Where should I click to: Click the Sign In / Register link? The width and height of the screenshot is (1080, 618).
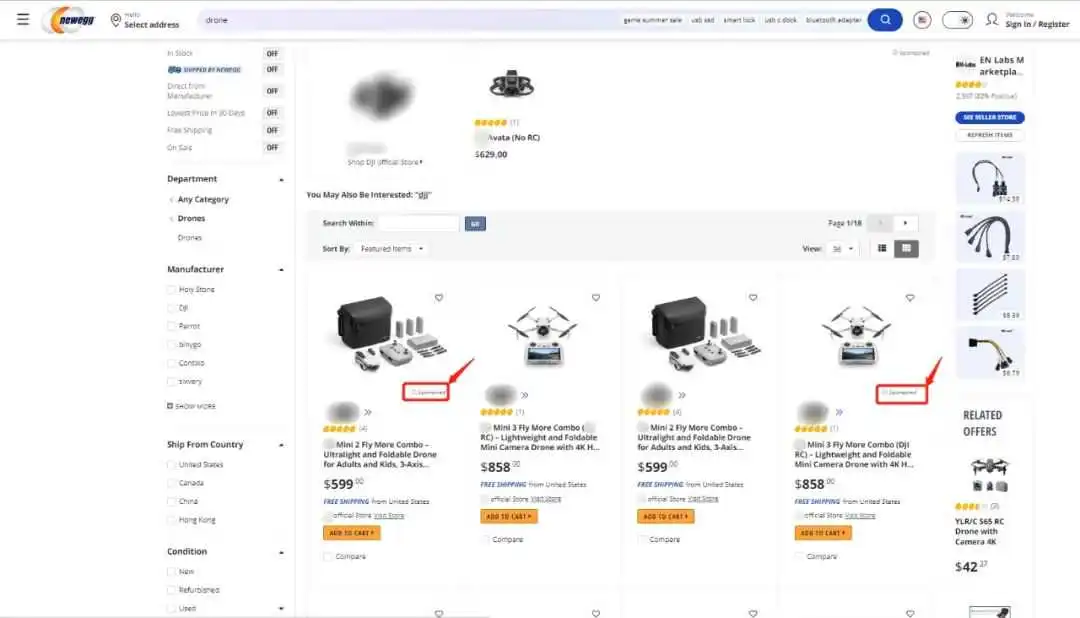point(1037,24)
